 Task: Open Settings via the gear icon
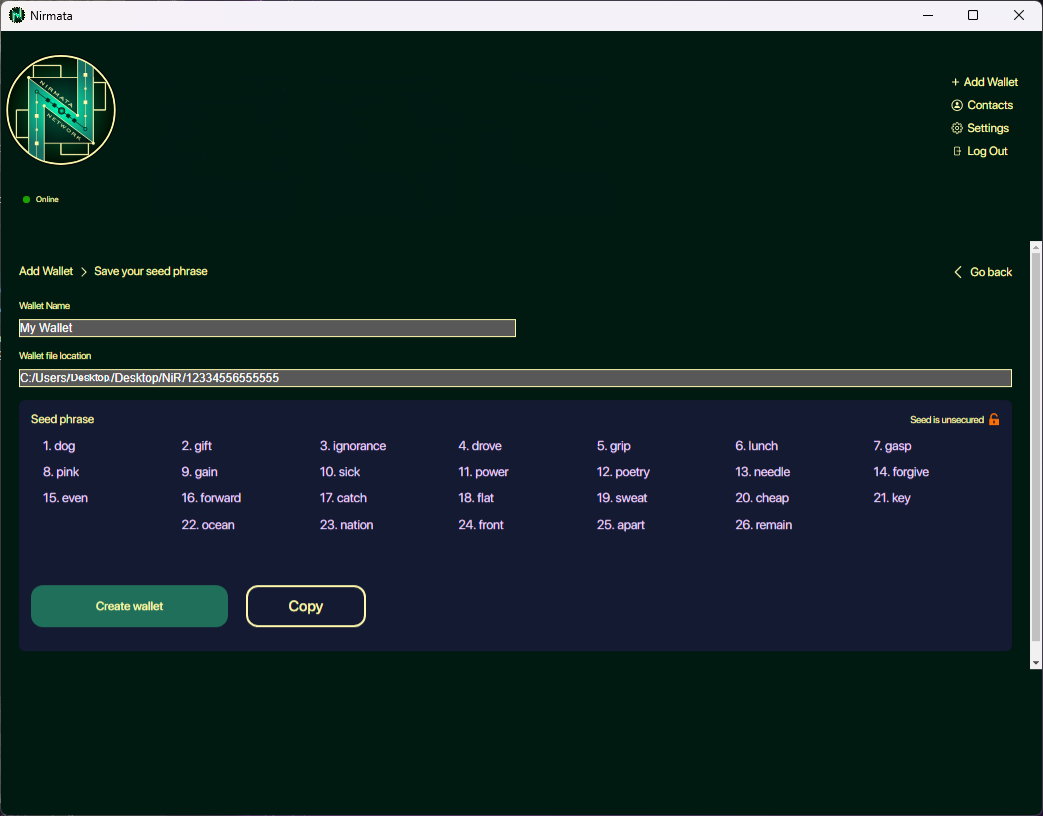[x=957, y=128]
